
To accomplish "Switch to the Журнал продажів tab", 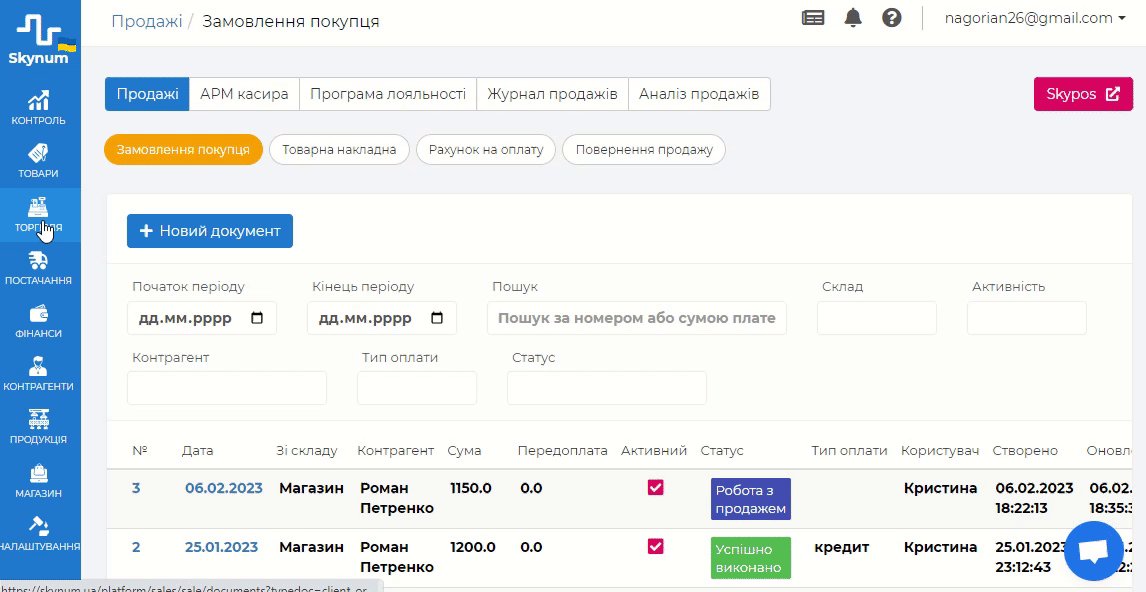I will [553, 94].
